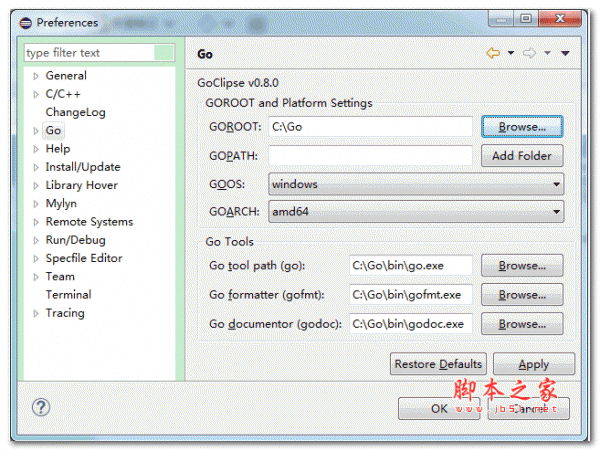Click into the GOPATH text field
Viewport: 600px width, 451px height.
pos(370,156)
